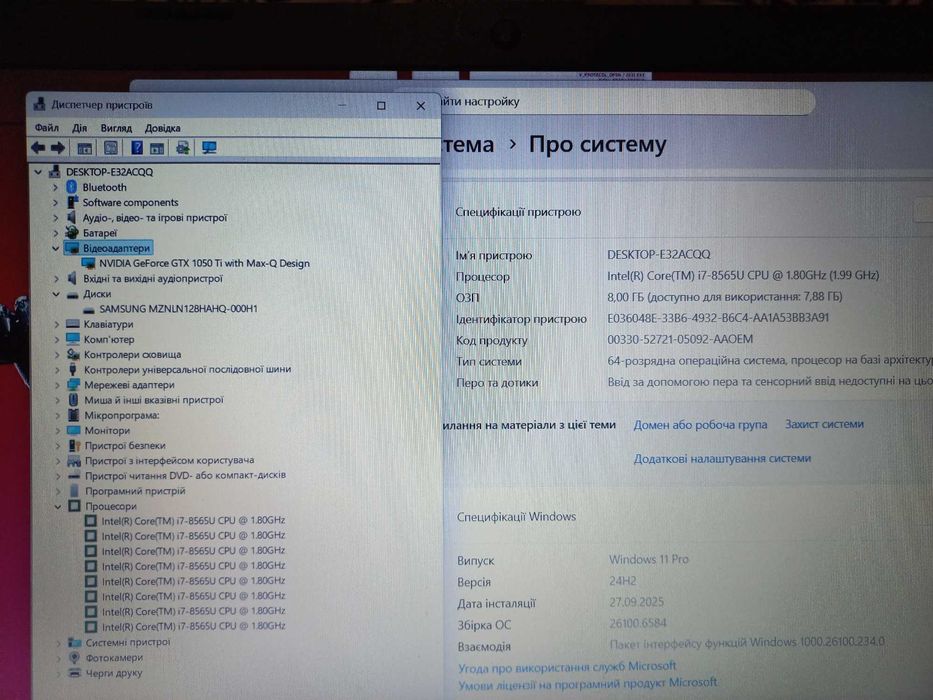This screenshot has height=700, width=933.
Task: Select Контролери універсальної послідовної шини row
Action: [x=187, y=369]
